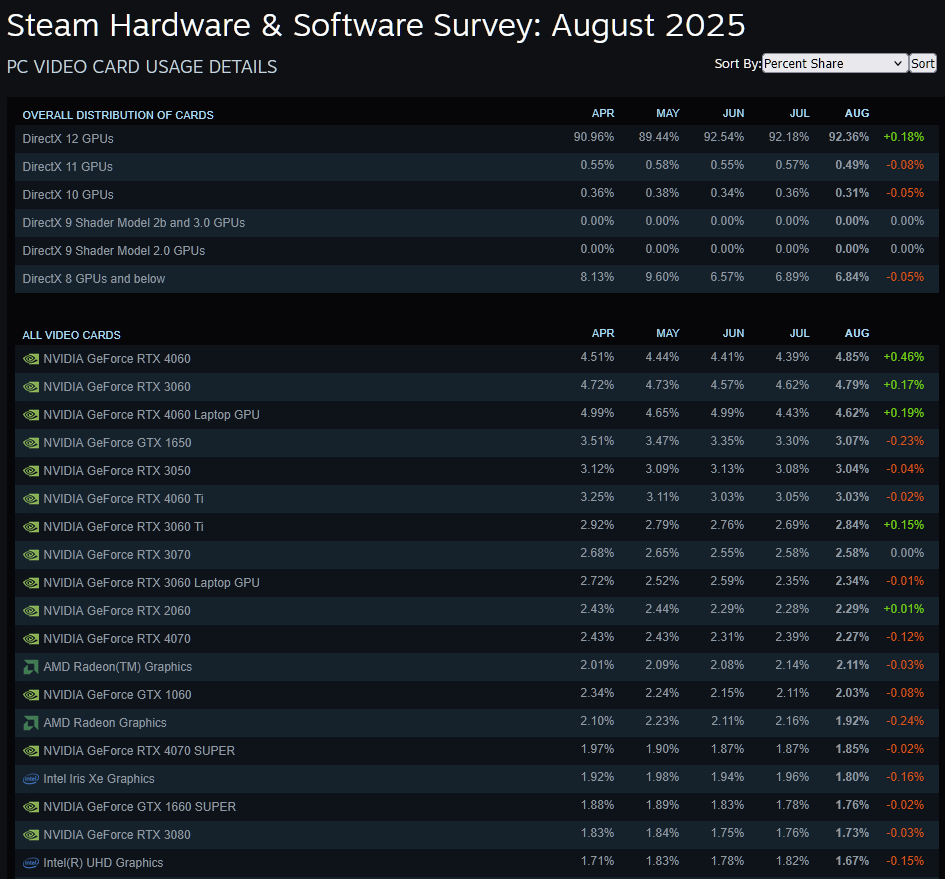Click the NVIDIA GeForce GTX 1060 name
Image resolution: width=945 pixels, height=879 pixels.
118,695
